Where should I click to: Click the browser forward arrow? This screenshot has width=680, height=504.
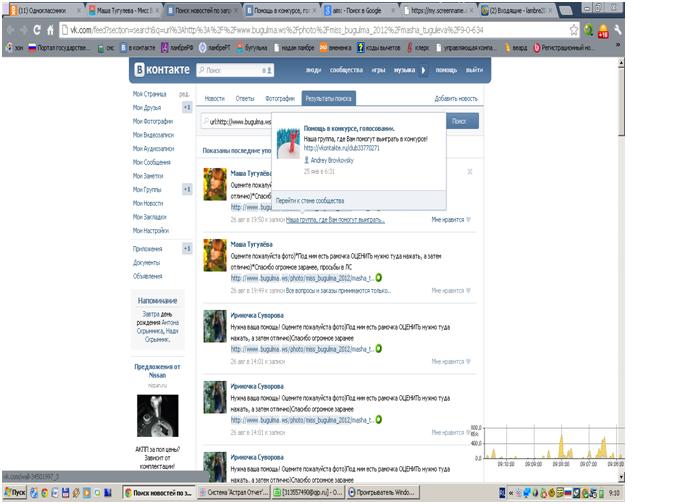[23, 30]
